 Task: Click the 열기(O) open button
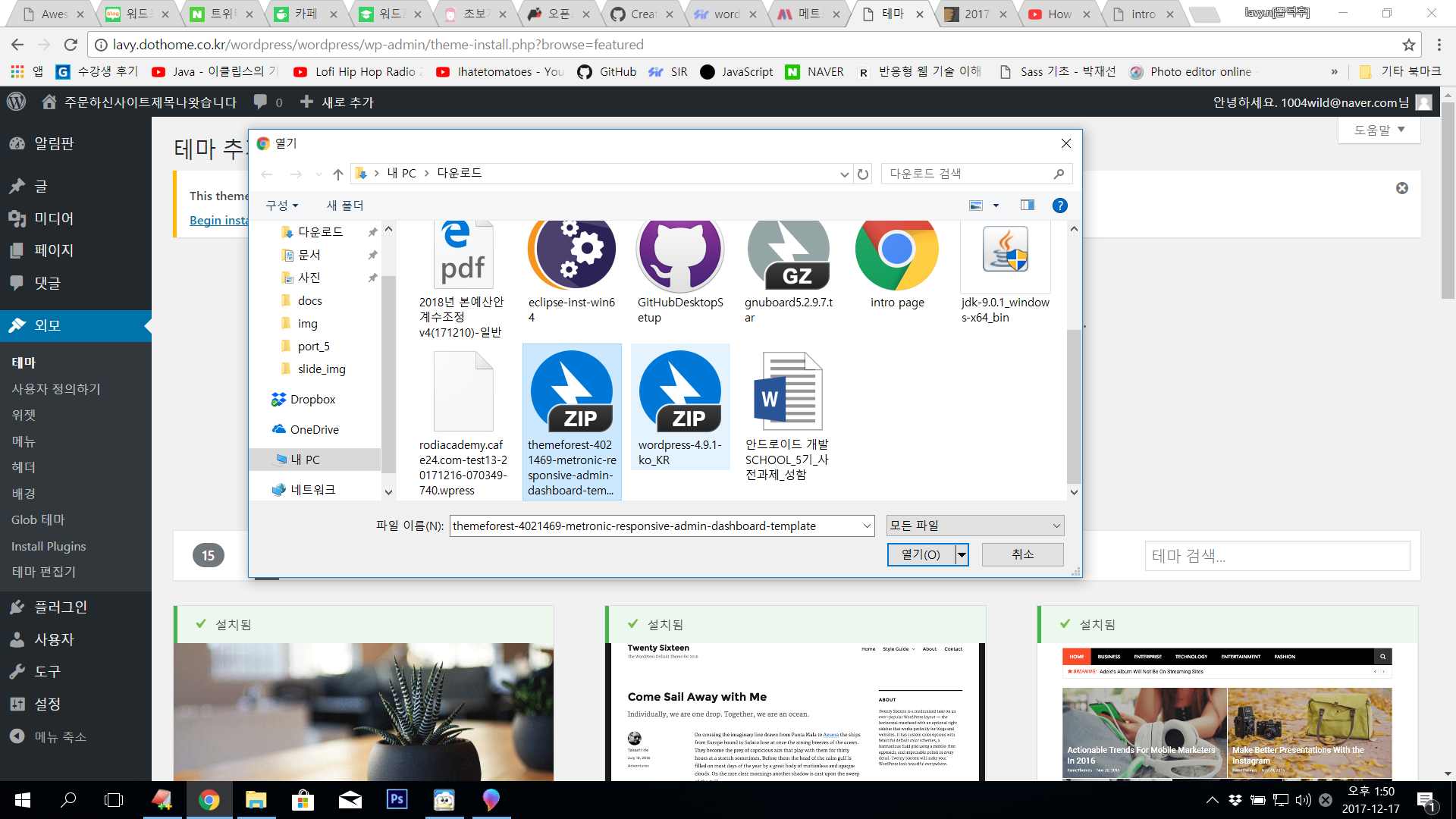pyautogui.click(x=921, y=554)
